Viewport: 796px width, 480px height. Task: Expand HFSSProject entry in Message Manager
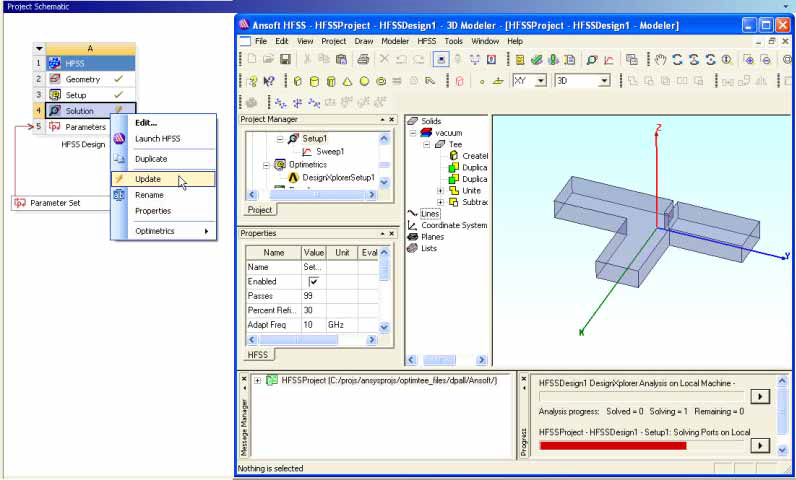tap(259, 380)
